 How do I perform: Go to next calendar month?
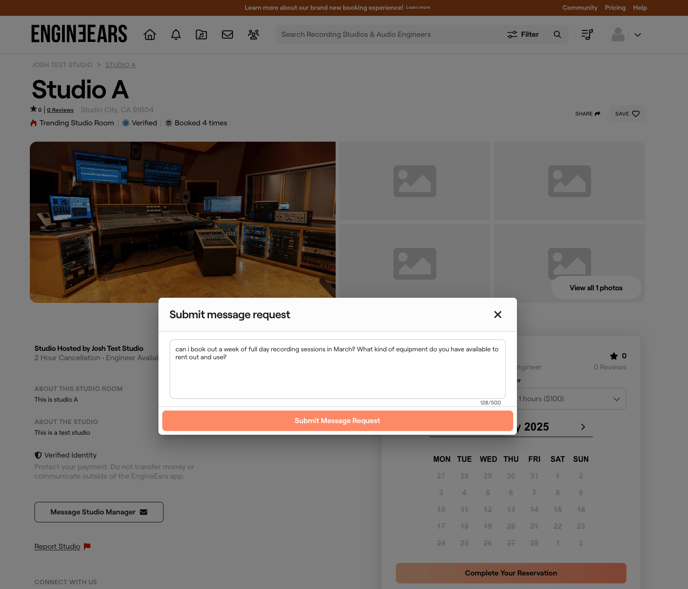tap(583, 427)
